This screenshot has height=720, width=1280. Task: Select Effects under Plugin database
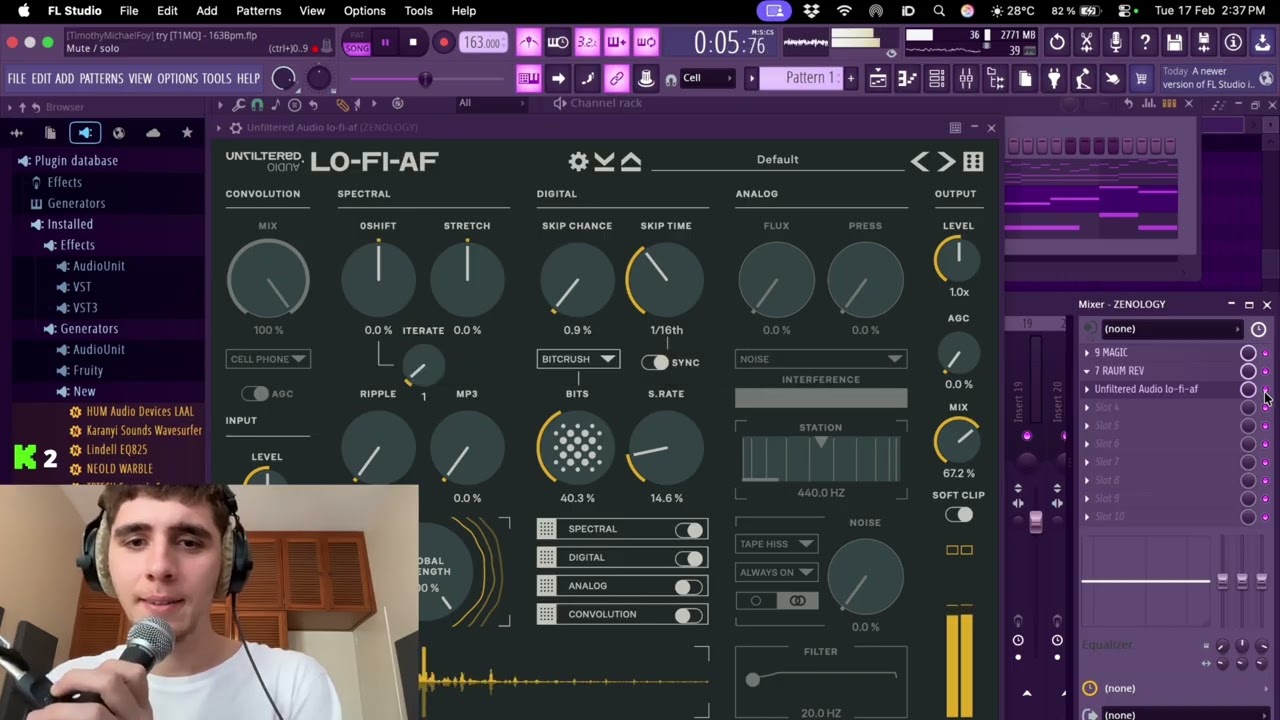tap(64, 182)
